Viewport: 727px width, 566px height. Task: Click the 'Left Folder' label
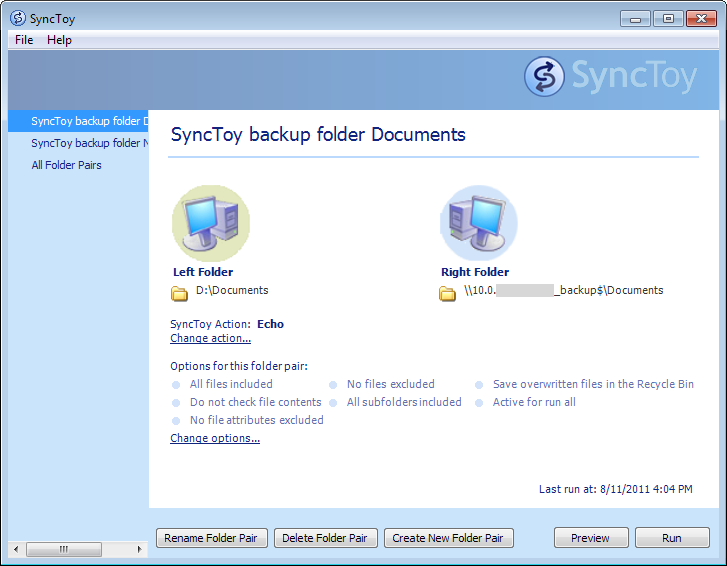click(x=203, y=272)
